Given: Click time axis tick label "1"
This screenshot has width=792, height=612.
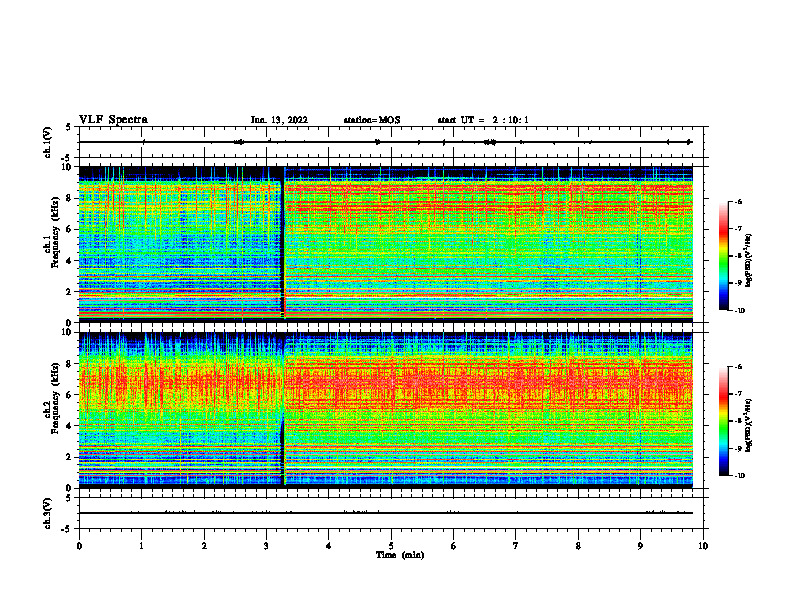Looking at the screenshot, I should point(141,546).
